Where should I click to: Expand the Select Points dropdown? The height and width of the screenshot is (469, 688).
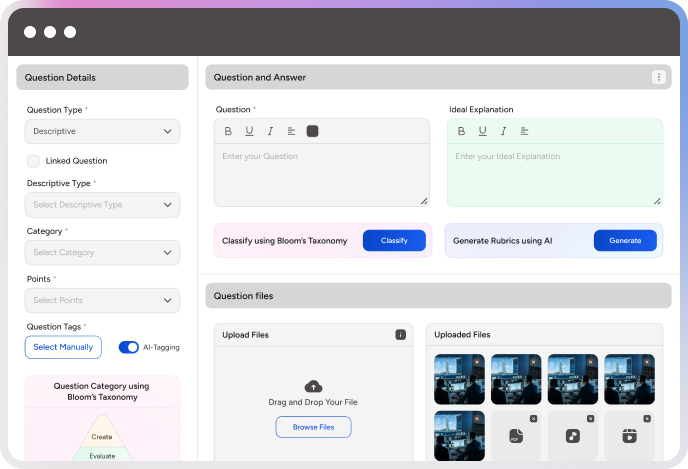102,300
